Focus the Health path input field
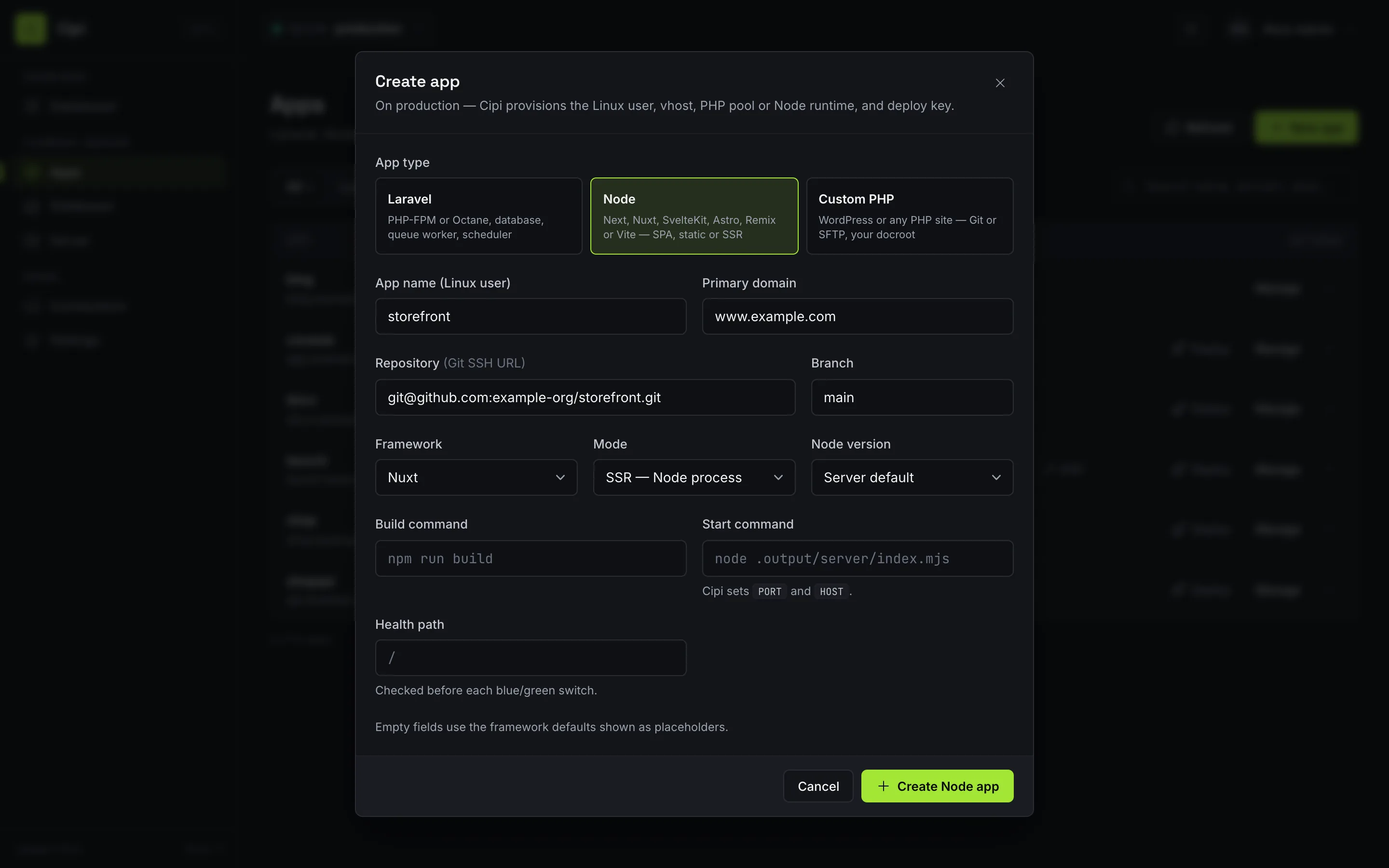The height and width of the screenshot is (868, 1389). (x=531, y=658)
